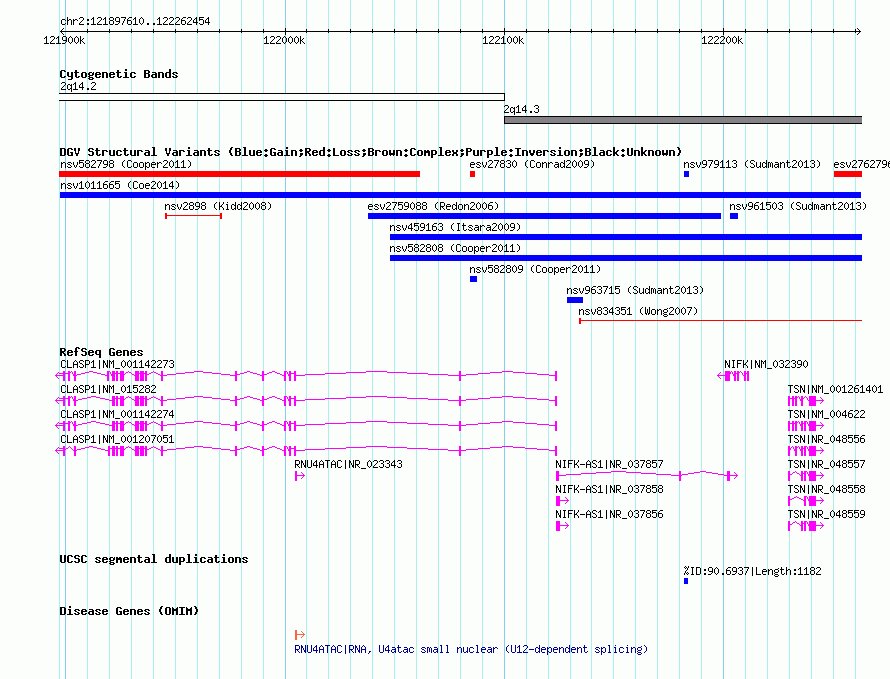Image resolution: width=890 pixels, height=679 pixels.
Task: Click the red nsv582798 loss variant bar
Action: [240, 174]
